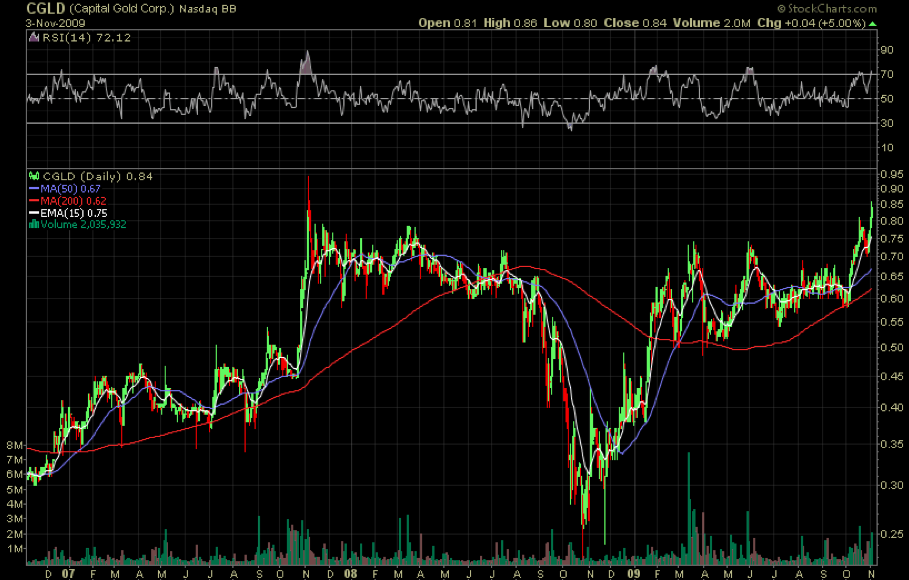Select the white EMA(15) legend line swatch

[x=34, y=213]
